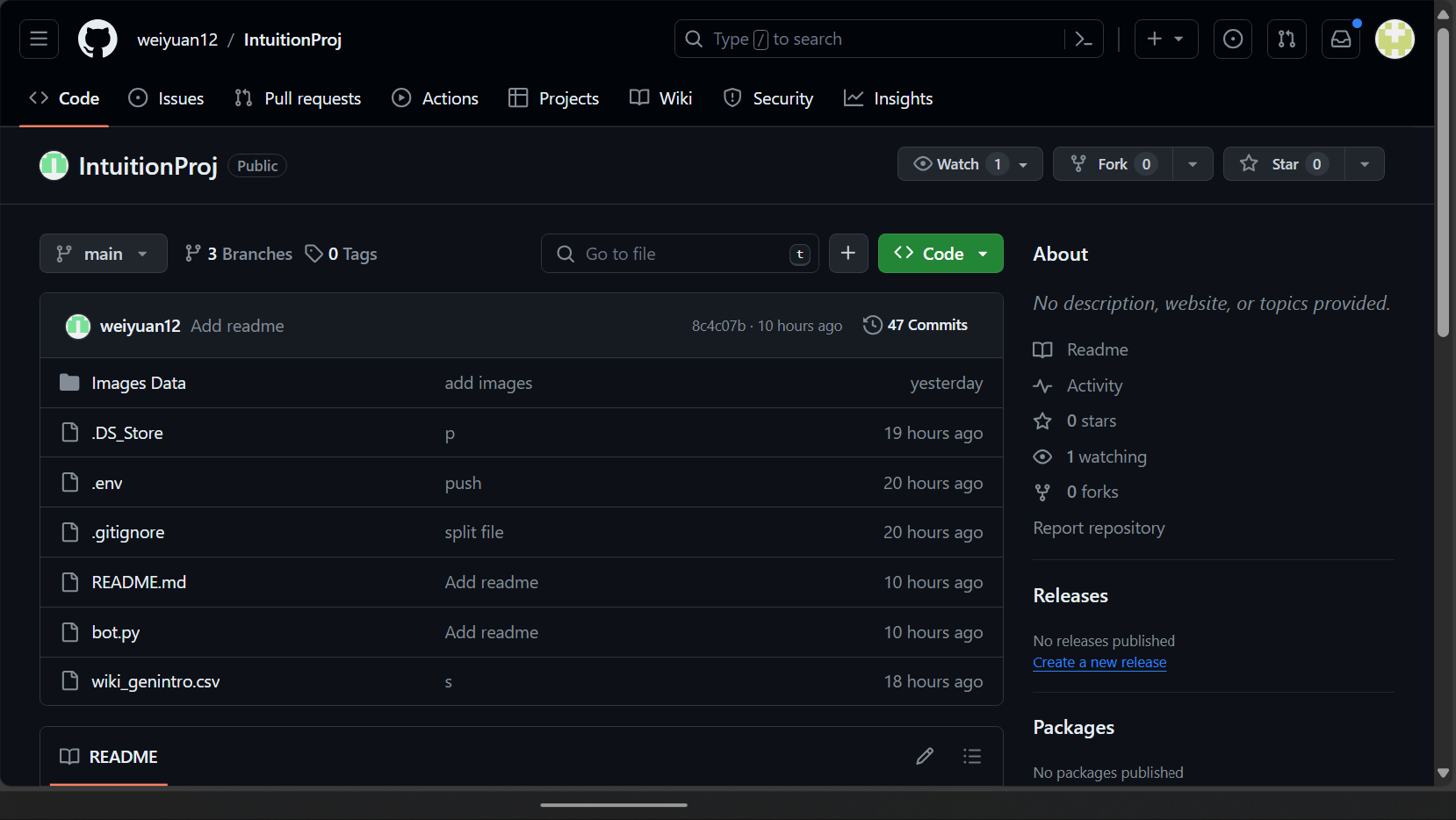Show README outline list icon
Screen dimensions: 1456x820
tap(972, 756)
